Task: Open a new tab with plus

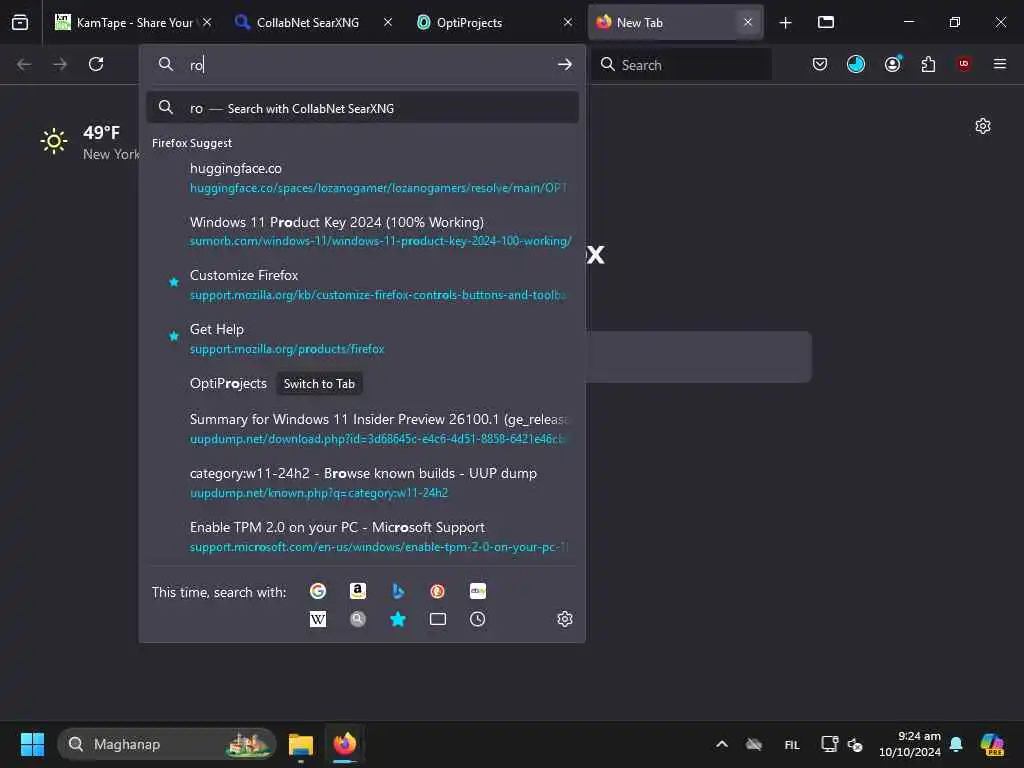Action: 786,23
